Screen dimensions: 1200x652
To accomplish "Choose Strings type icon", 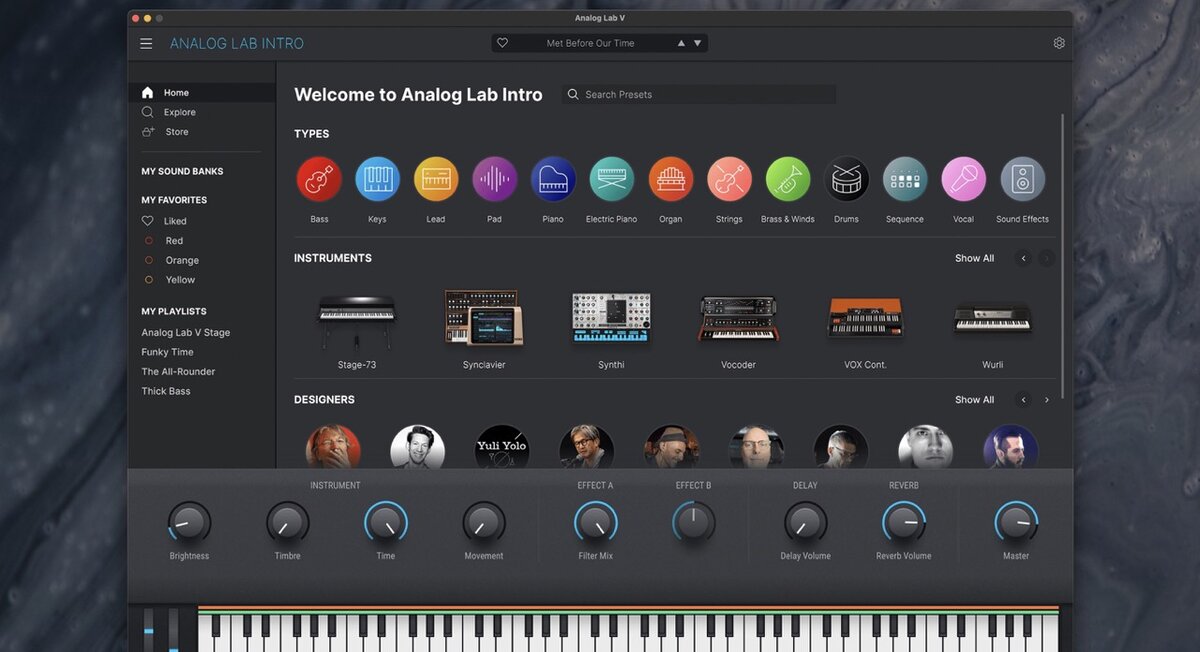I will 729,179.
